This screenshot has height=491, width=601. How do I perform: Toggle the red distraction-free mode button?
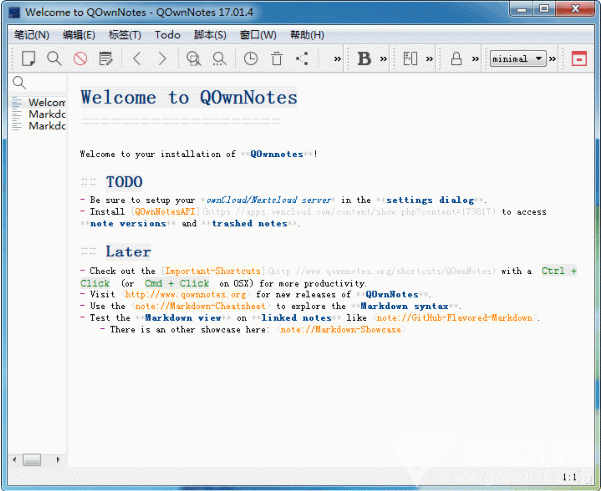(579, 59)
